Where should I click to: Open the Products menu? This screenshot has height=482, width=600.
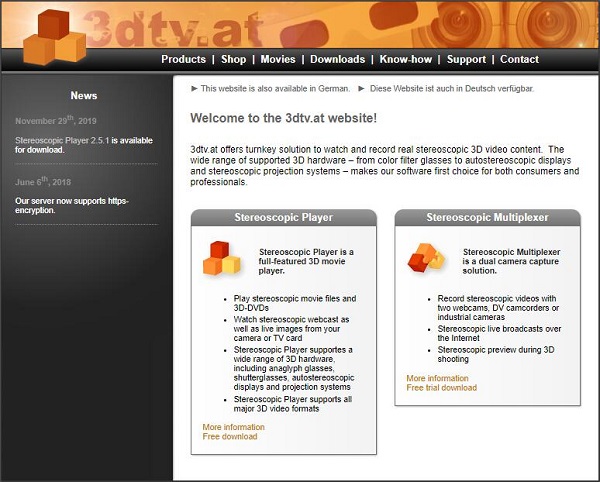click(x=184, y=59)
